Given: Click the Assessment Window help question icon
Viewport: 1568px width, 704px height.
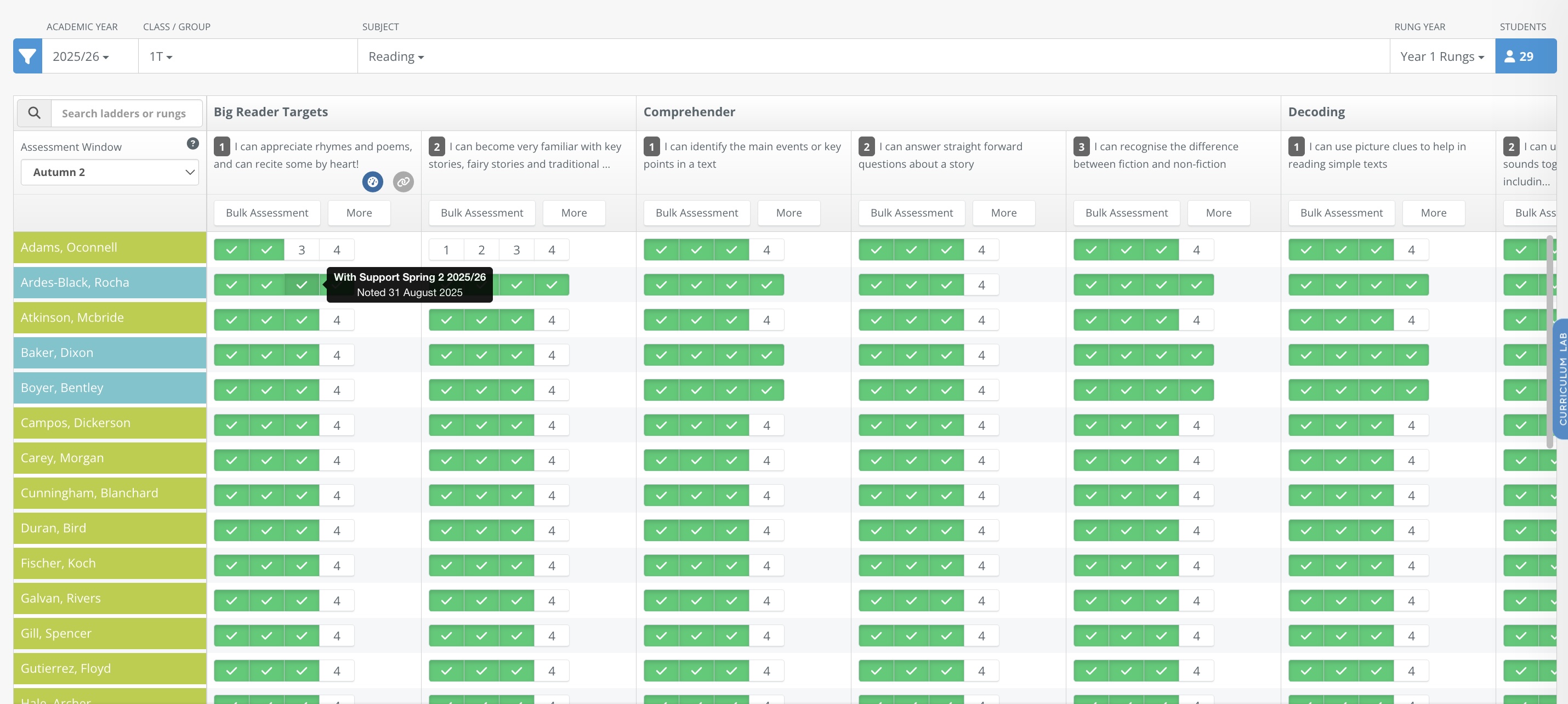Looking at the screenshot, I should [x=192, y=144].
